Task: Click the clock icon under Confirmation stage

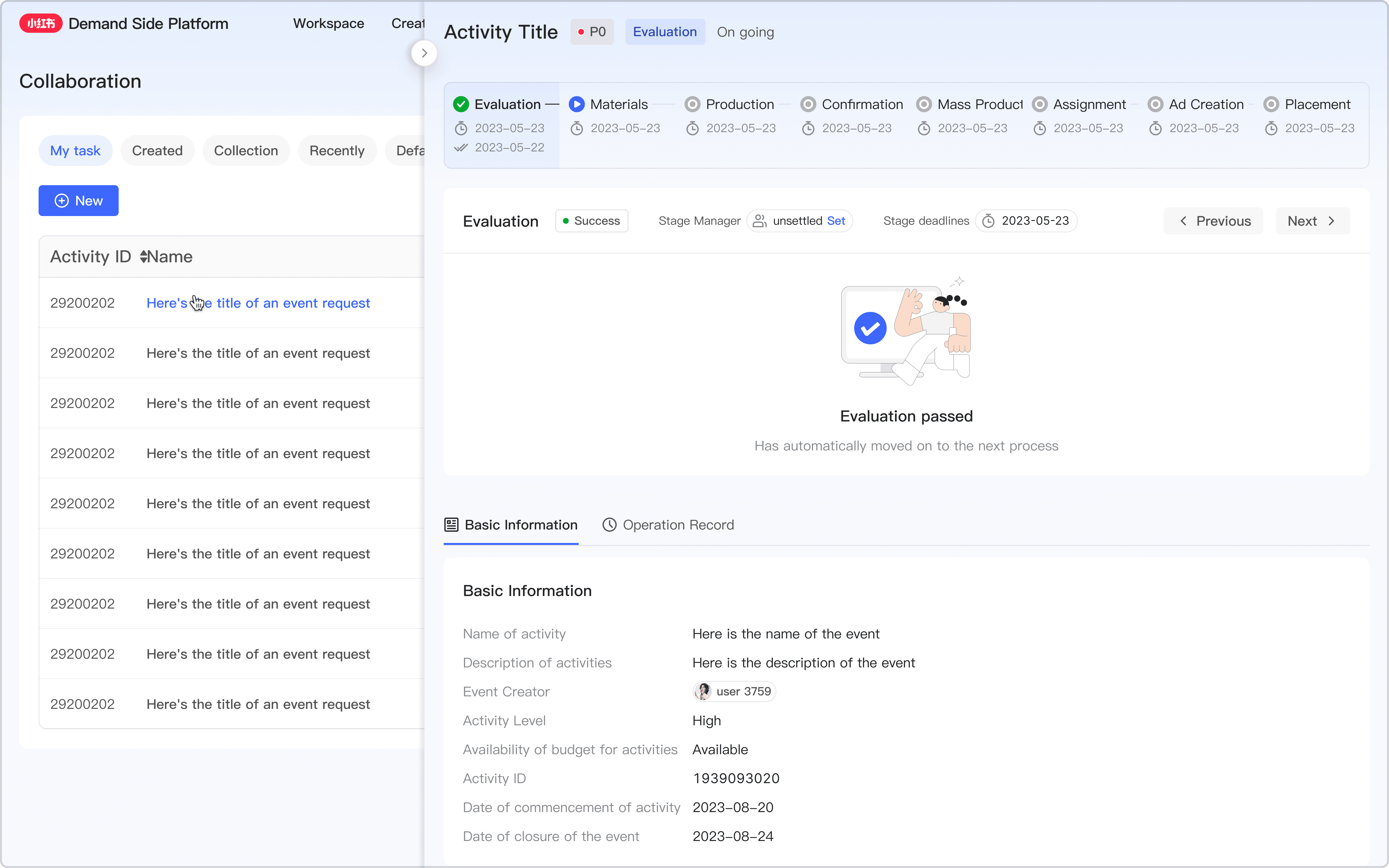Action: pos(808,128)
